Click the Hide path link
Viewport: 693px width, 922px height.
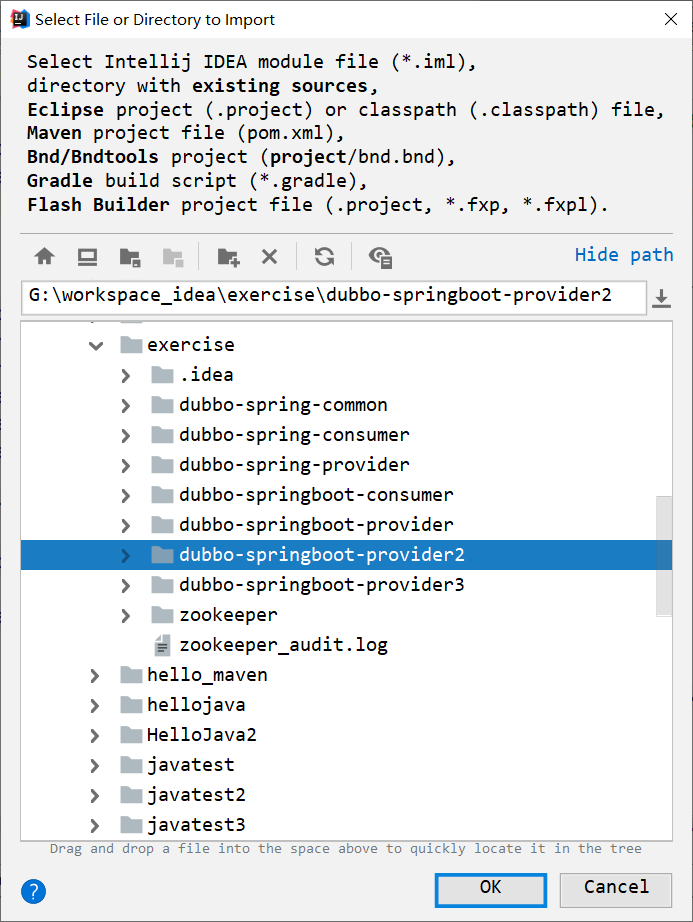[624, 255]
